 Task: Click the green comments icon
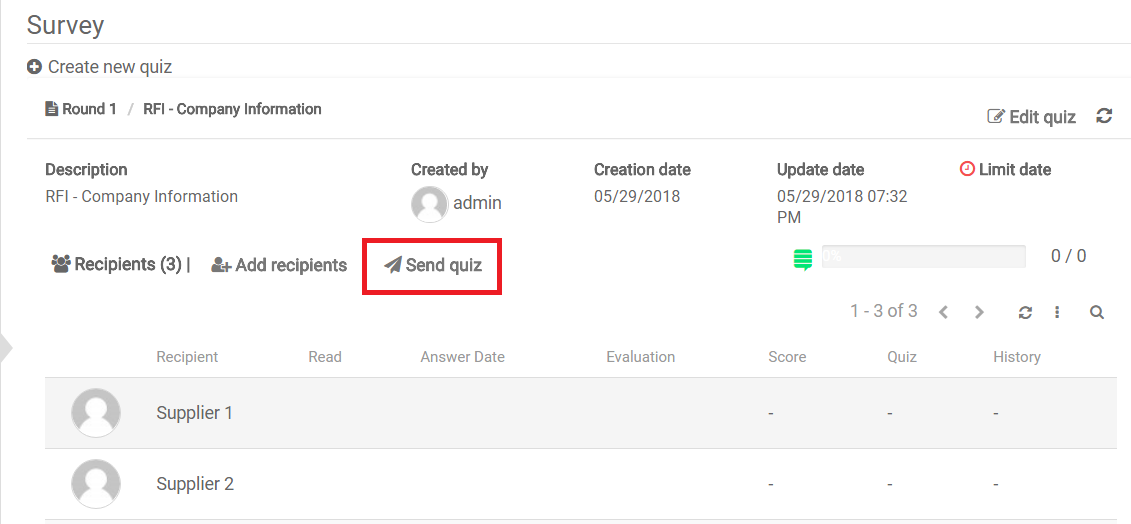[802, 259]
